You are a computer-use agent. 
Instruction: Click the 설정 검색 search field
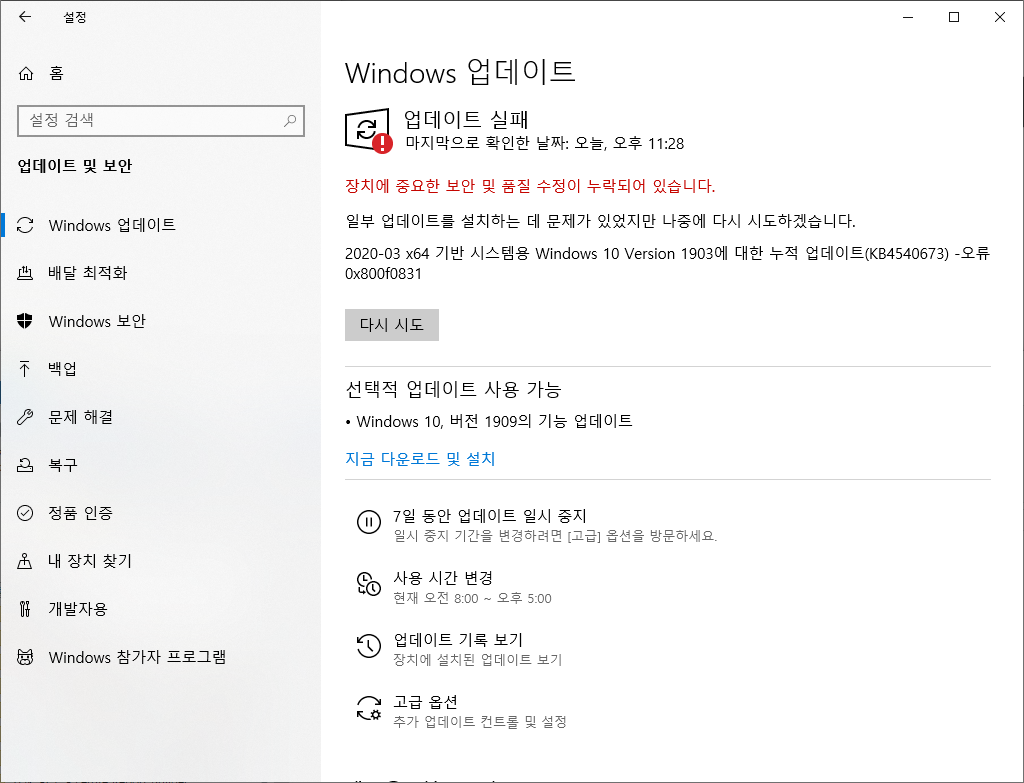(x=161, y=121)
